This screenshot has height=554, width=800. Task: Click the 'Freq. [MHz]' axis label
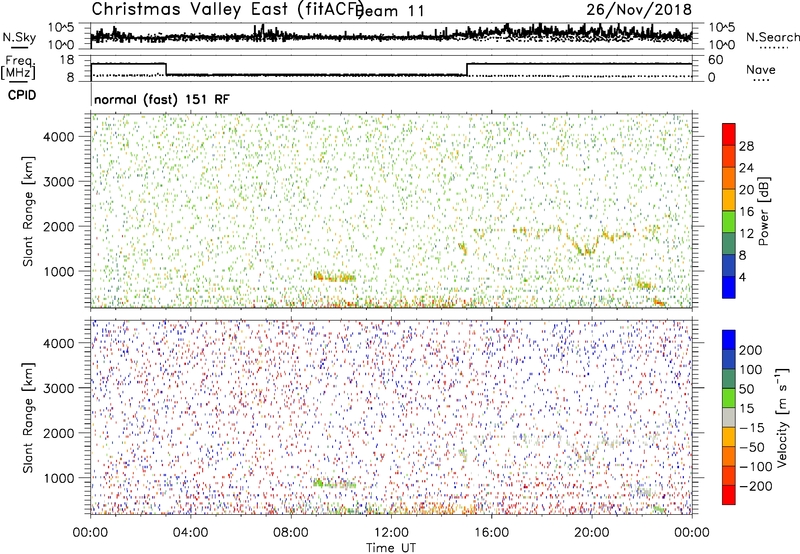point(18,67)
